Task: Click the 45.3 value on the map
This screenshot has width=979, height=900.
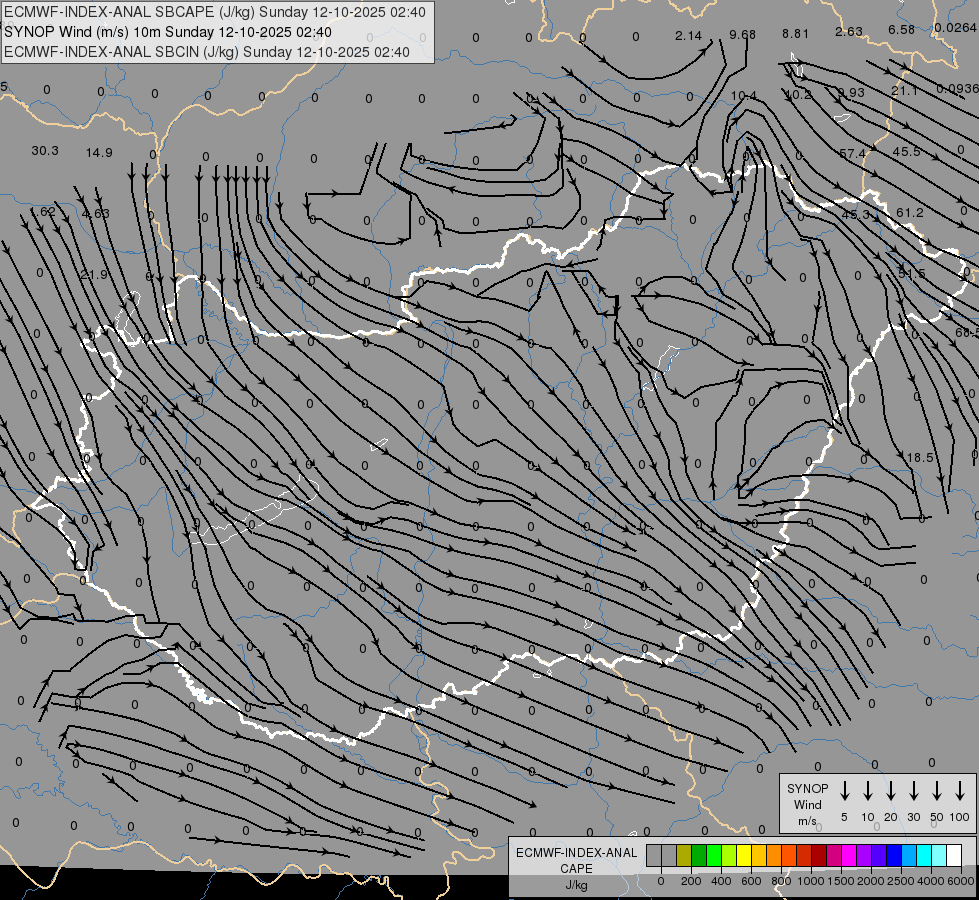Action: pos(855,214)
